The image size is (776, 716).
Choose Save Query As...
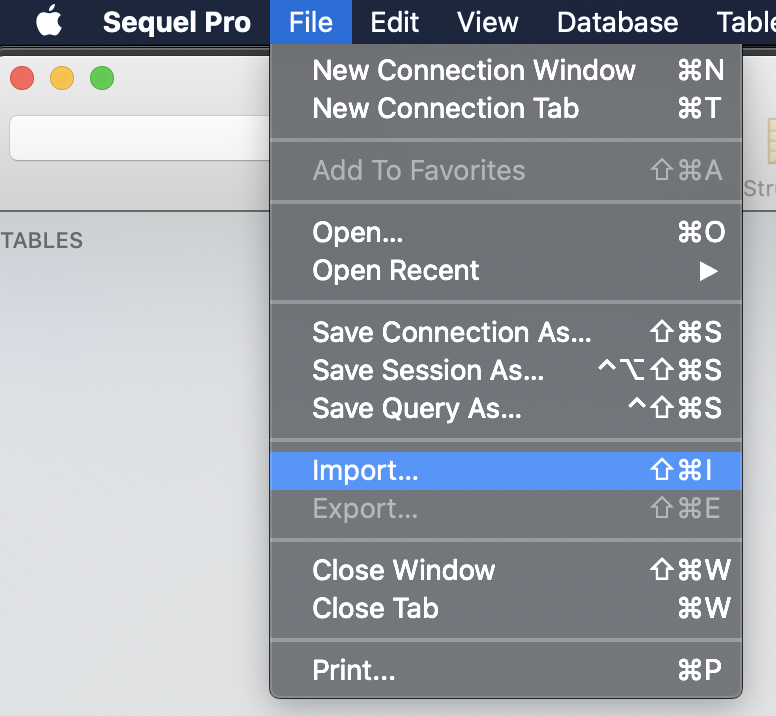tap(506, 408)
